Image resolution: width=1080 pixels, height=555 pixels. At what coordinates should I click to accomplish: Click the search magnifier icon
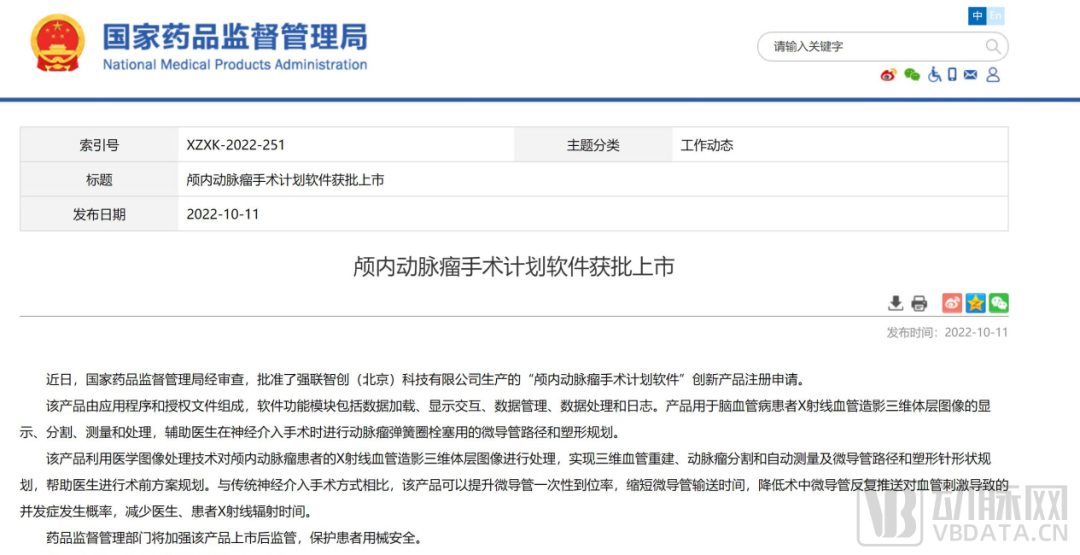pyautogui.click(x=992, y=46)
